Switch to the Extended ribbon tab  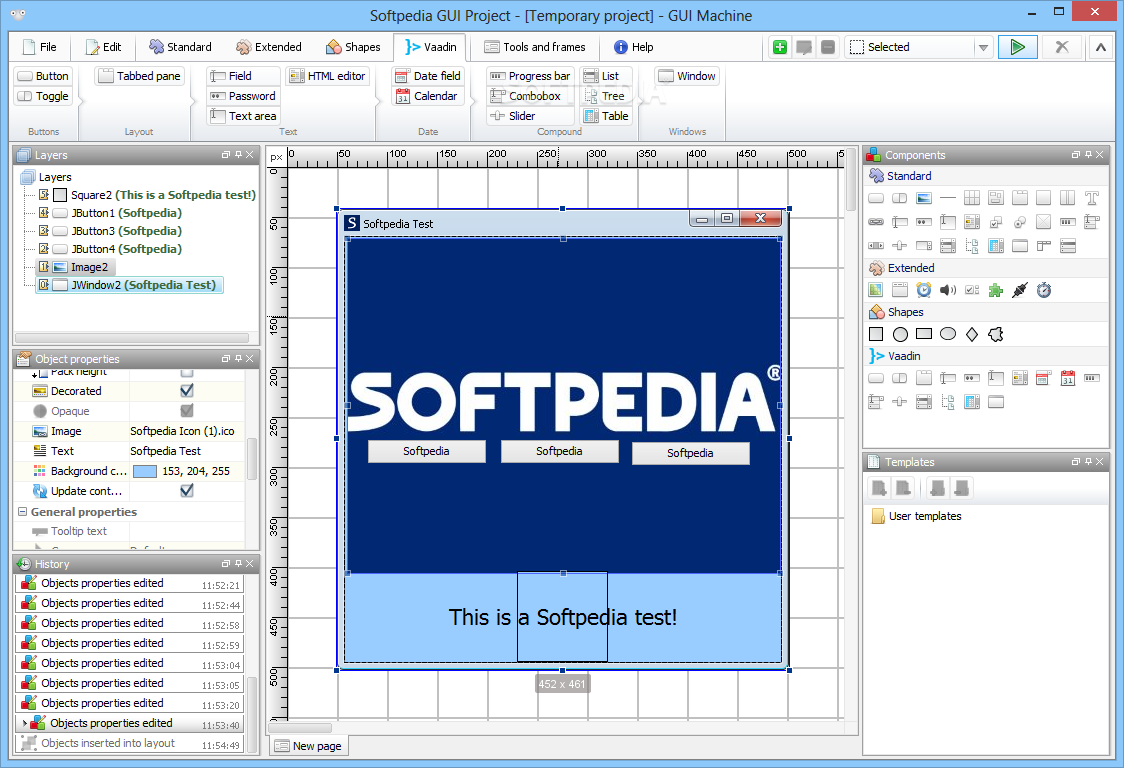coord(269,47)
